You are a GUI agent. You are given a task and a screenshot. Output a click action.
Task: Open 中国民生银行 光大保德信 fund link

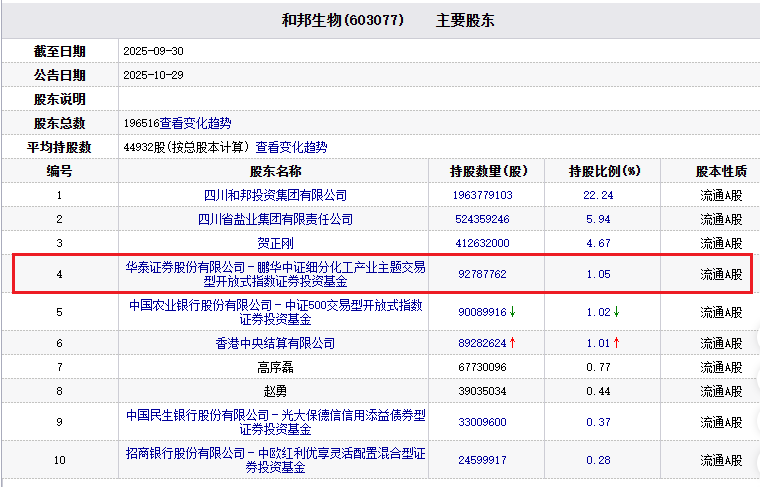[x=275, y=421]
